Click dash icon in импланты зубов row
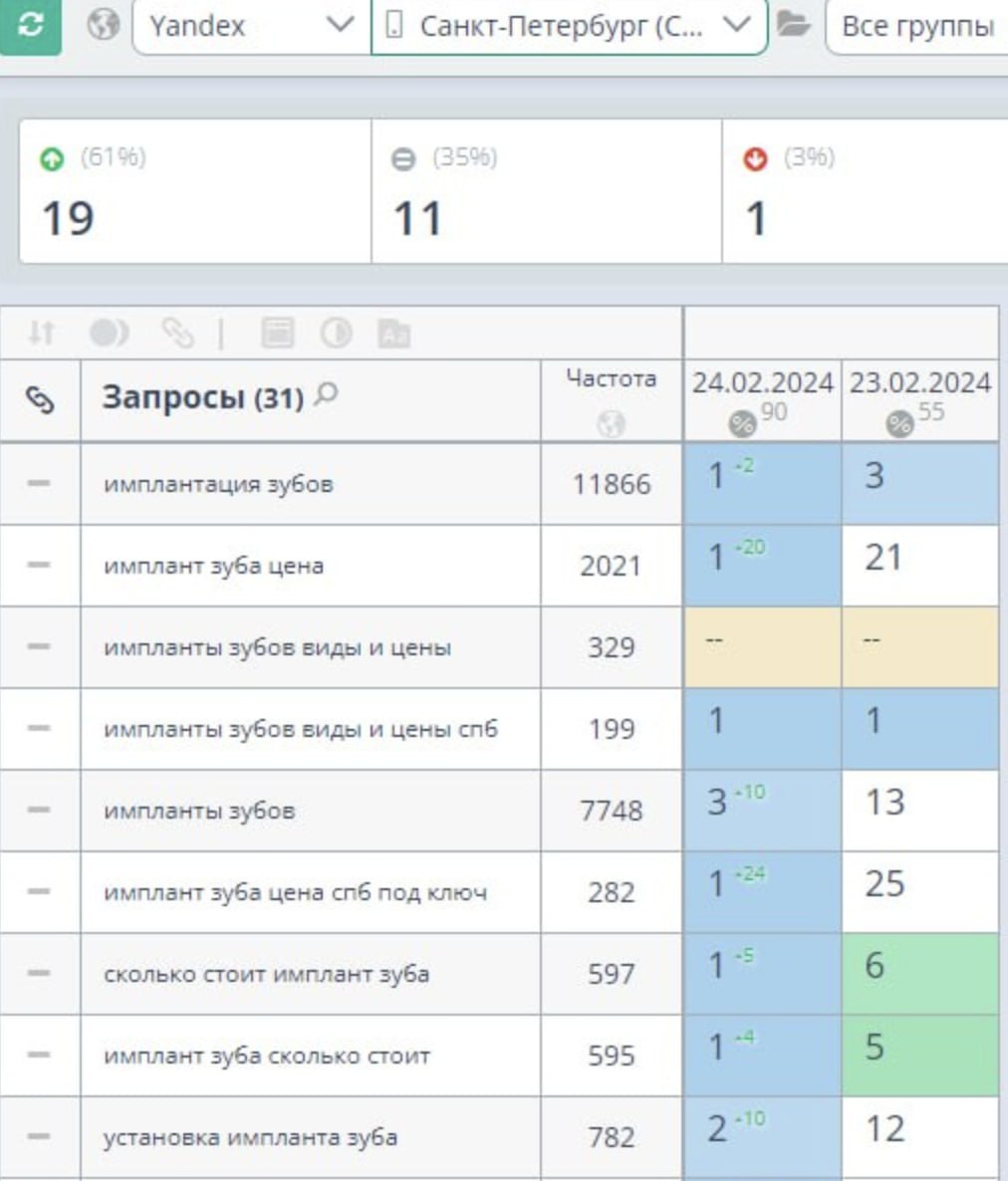This screenshot has width=1008, height=1181. 39,810
